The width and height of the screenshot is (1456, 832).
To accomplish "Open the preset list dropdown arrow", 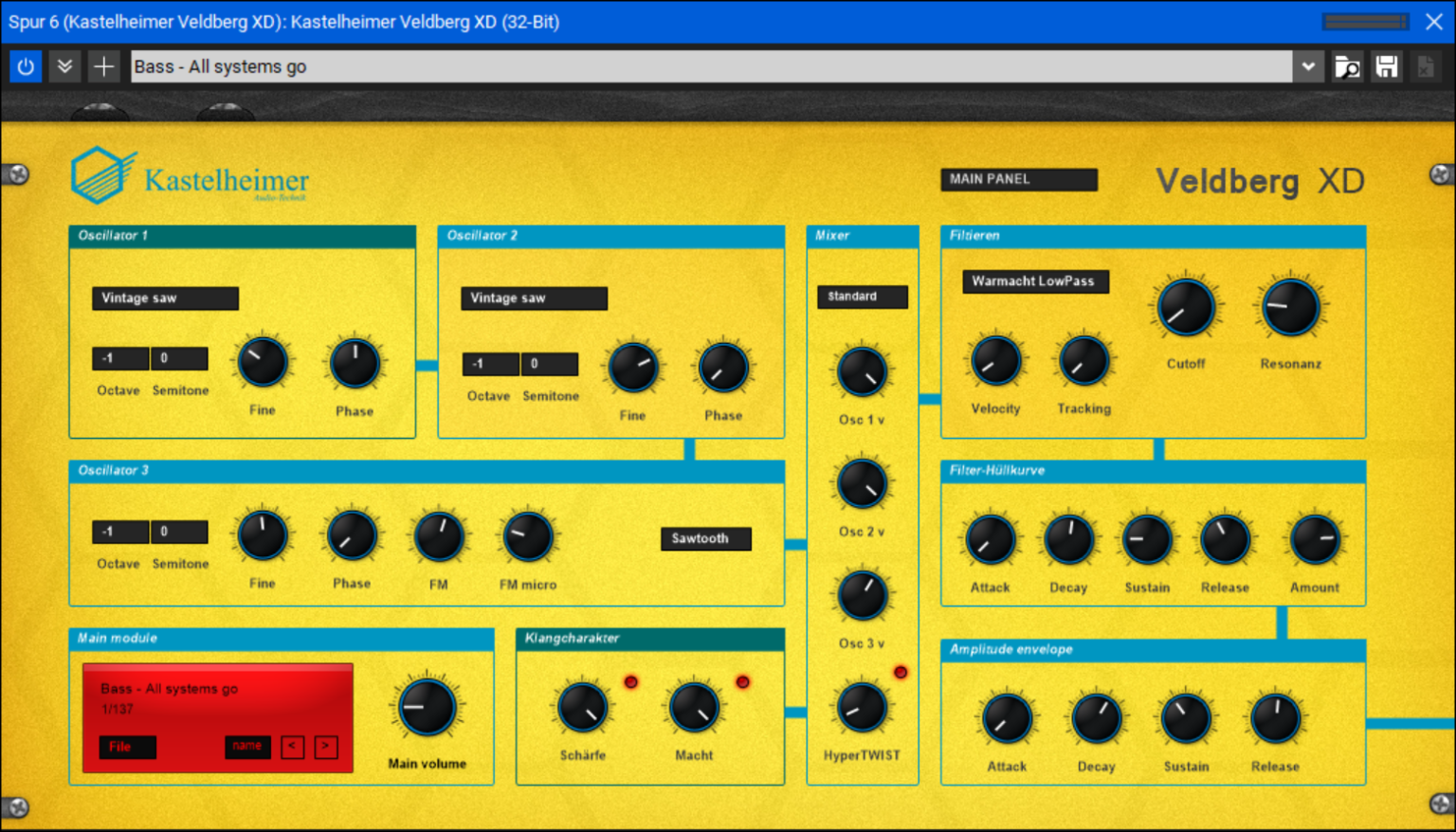I will [1308, 66].
